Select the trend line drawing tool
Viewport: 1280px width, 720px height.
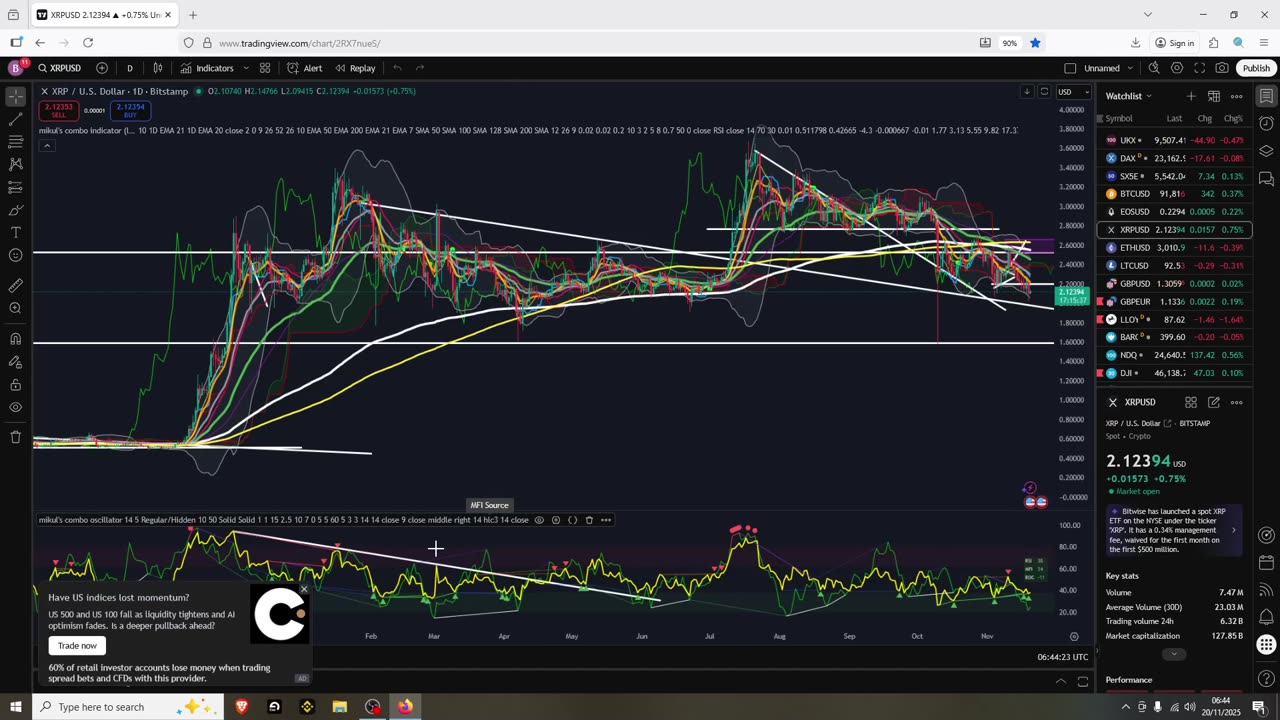(15, 120)
